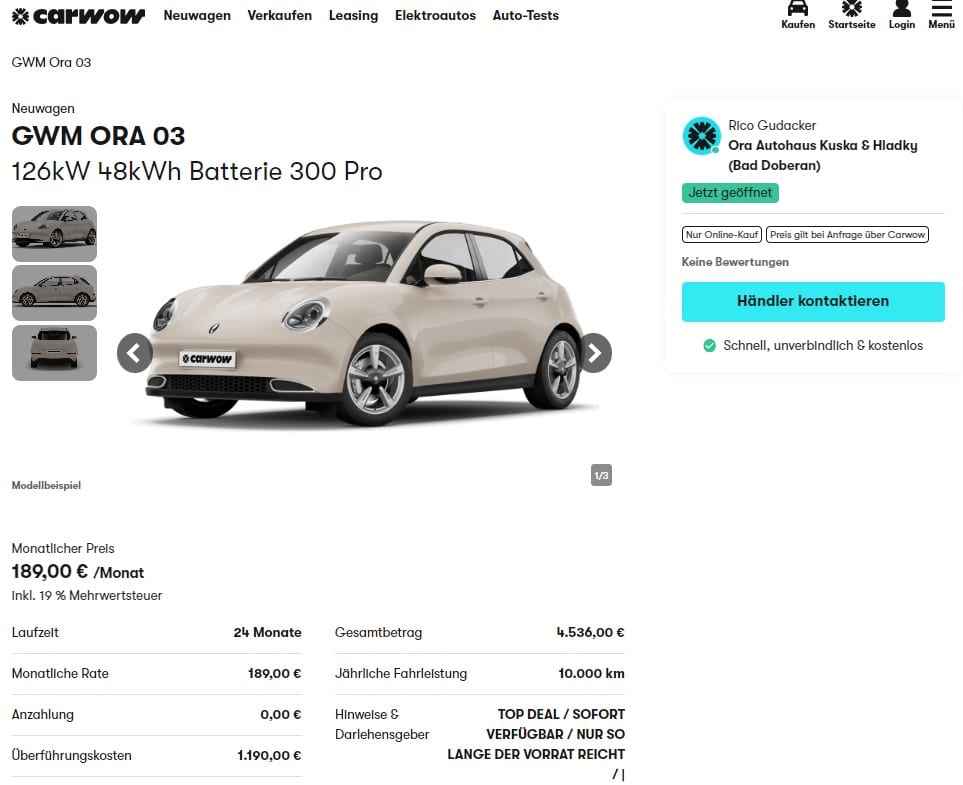Select the rear-view car thumbnail
This screenshot has height=785, width=963.
click(x=55, y=353)
